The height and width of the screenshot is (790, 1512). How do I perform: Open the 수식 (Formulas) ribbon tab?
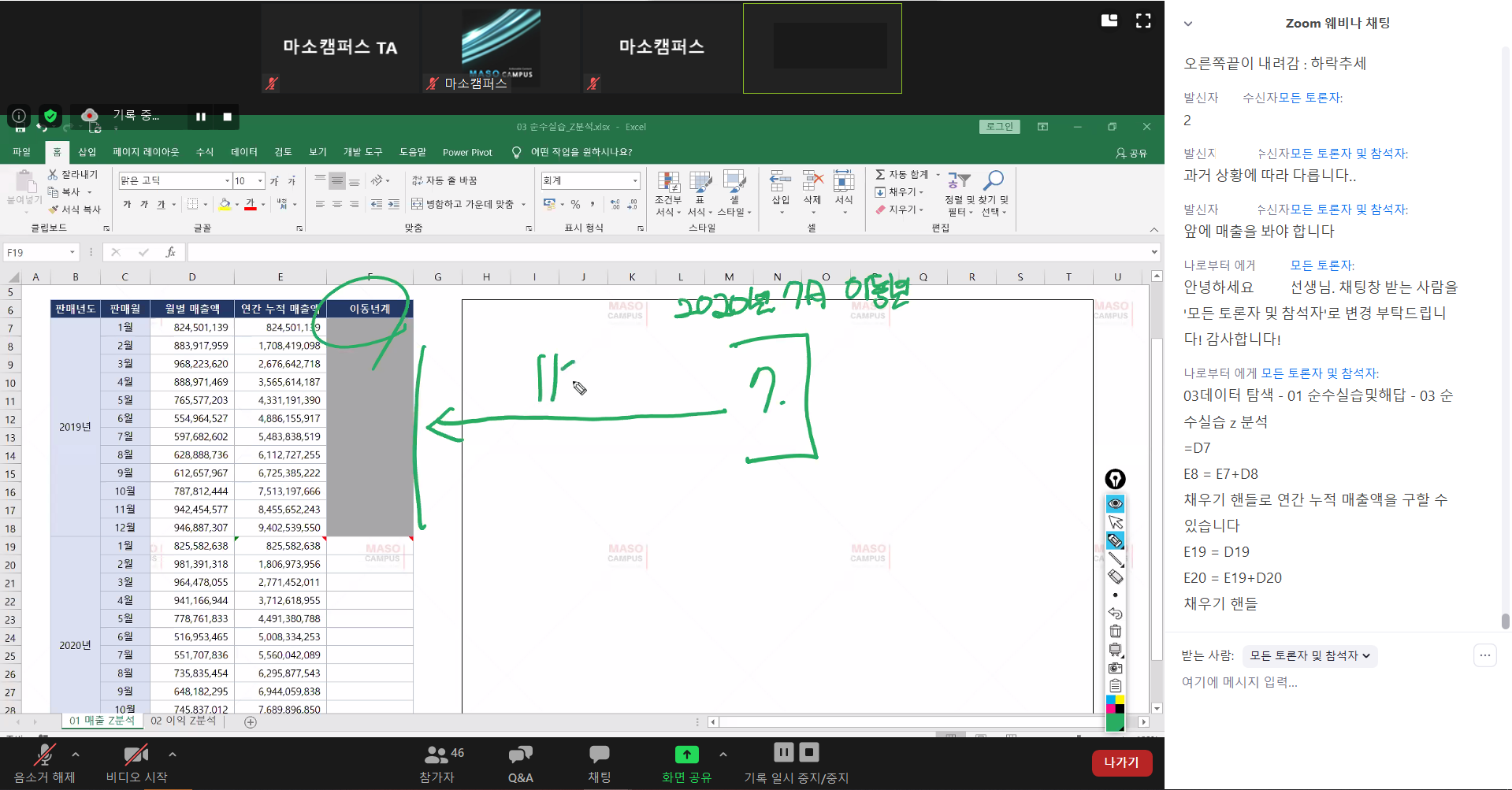point(205,152)
